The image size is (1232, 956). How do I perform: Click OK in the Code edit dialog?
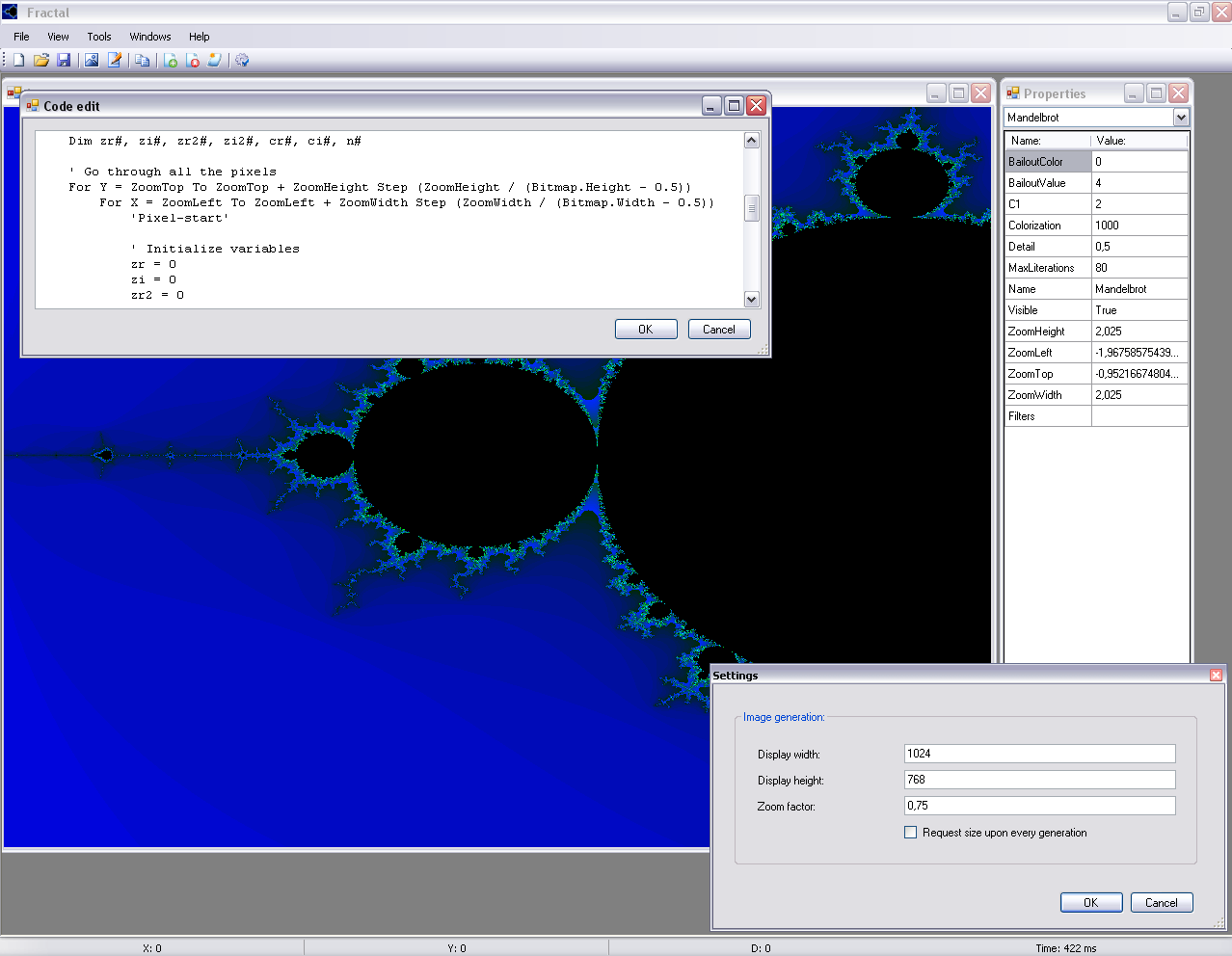pos(646,330)
